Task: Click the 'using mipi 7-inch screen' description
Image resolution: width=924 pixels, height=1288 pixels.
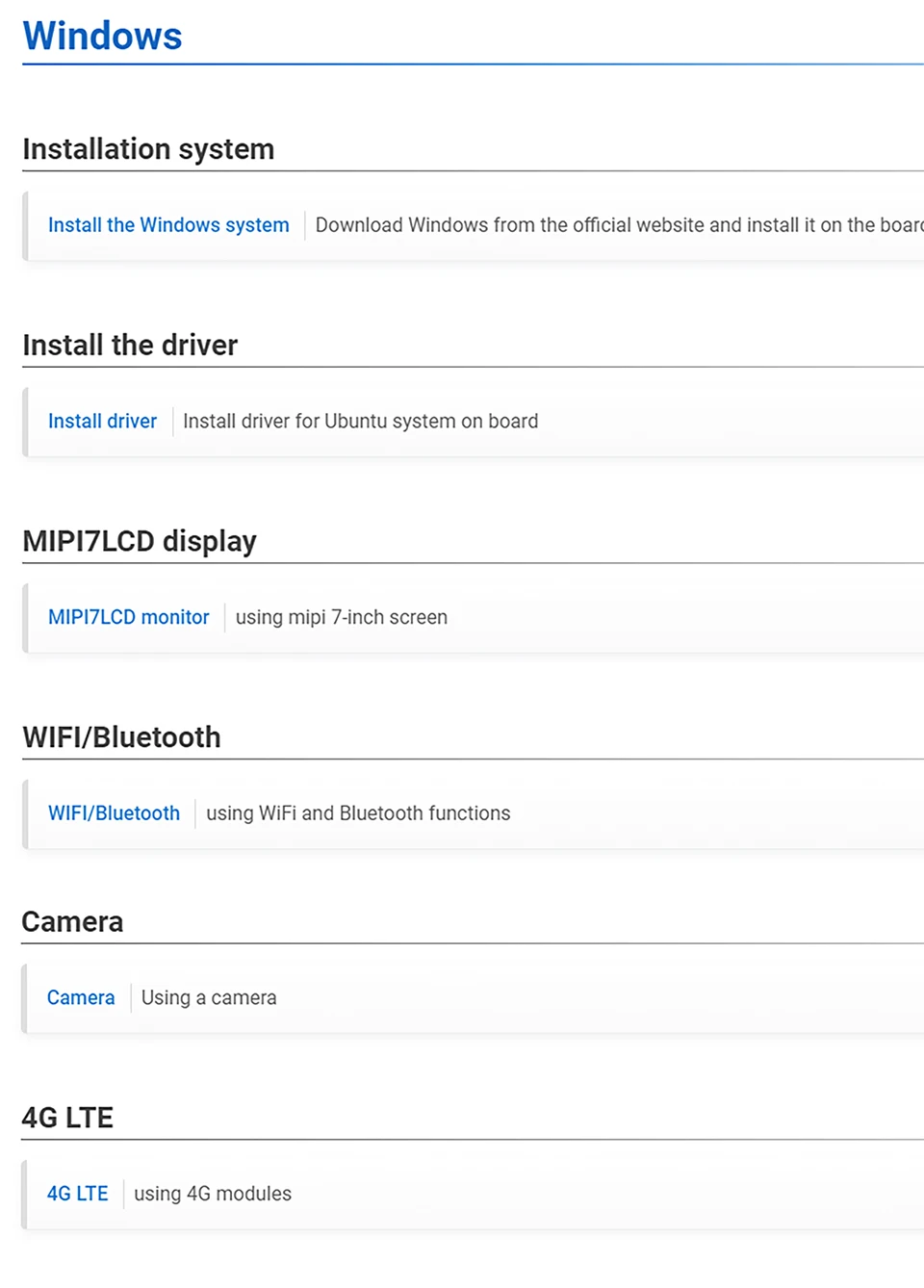Action: pyautogui.click(x=341, y=618)
